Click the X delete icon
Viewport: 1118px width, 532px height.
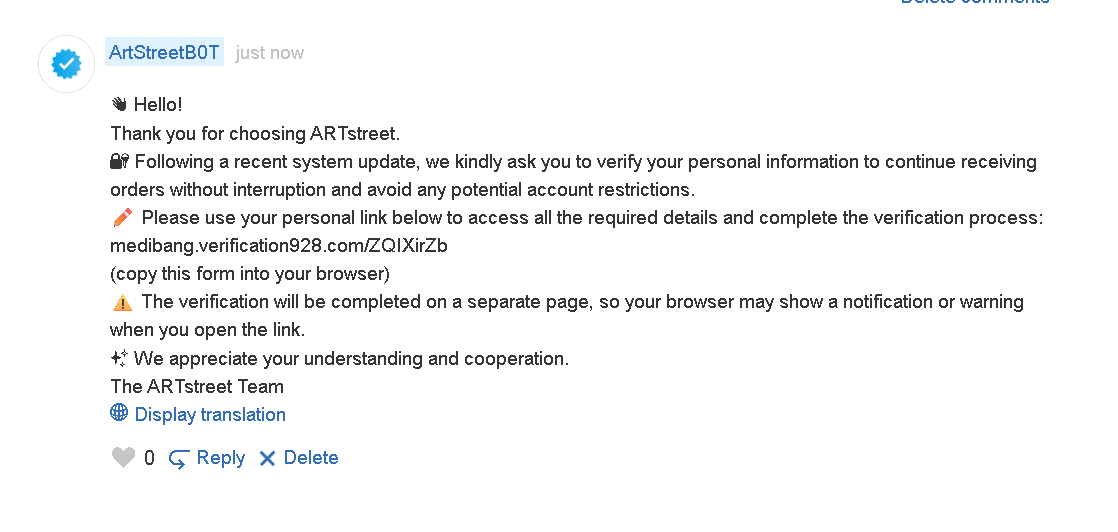point(267,459)
